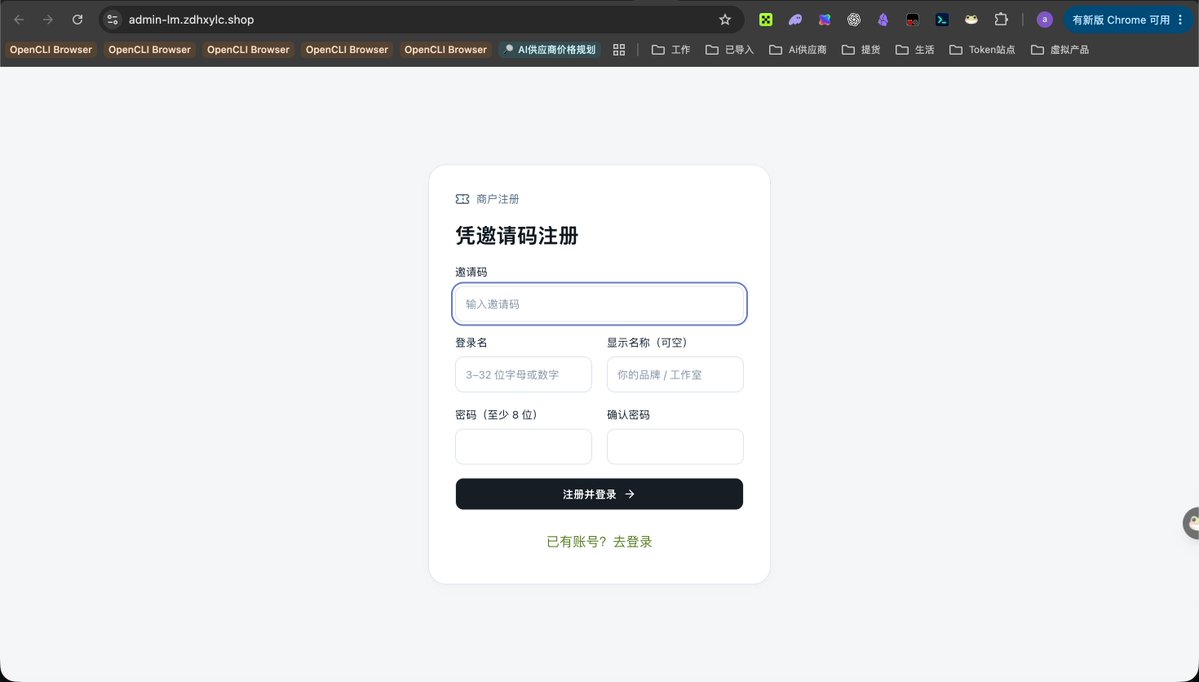Open site info icon in address bar
Viewport: 1199px width, 682px height.
pyautogui.click(x=112, y=20)
